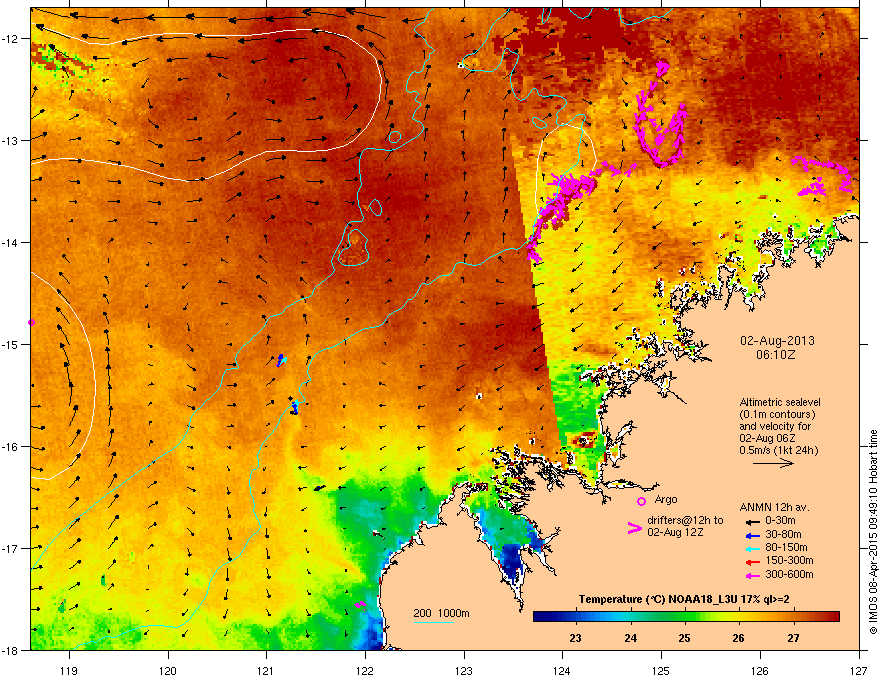The height and width of the screenshot is (680, 880).
Task: Click the '25' color bar tick label
Action: click(x=684, y=638)
